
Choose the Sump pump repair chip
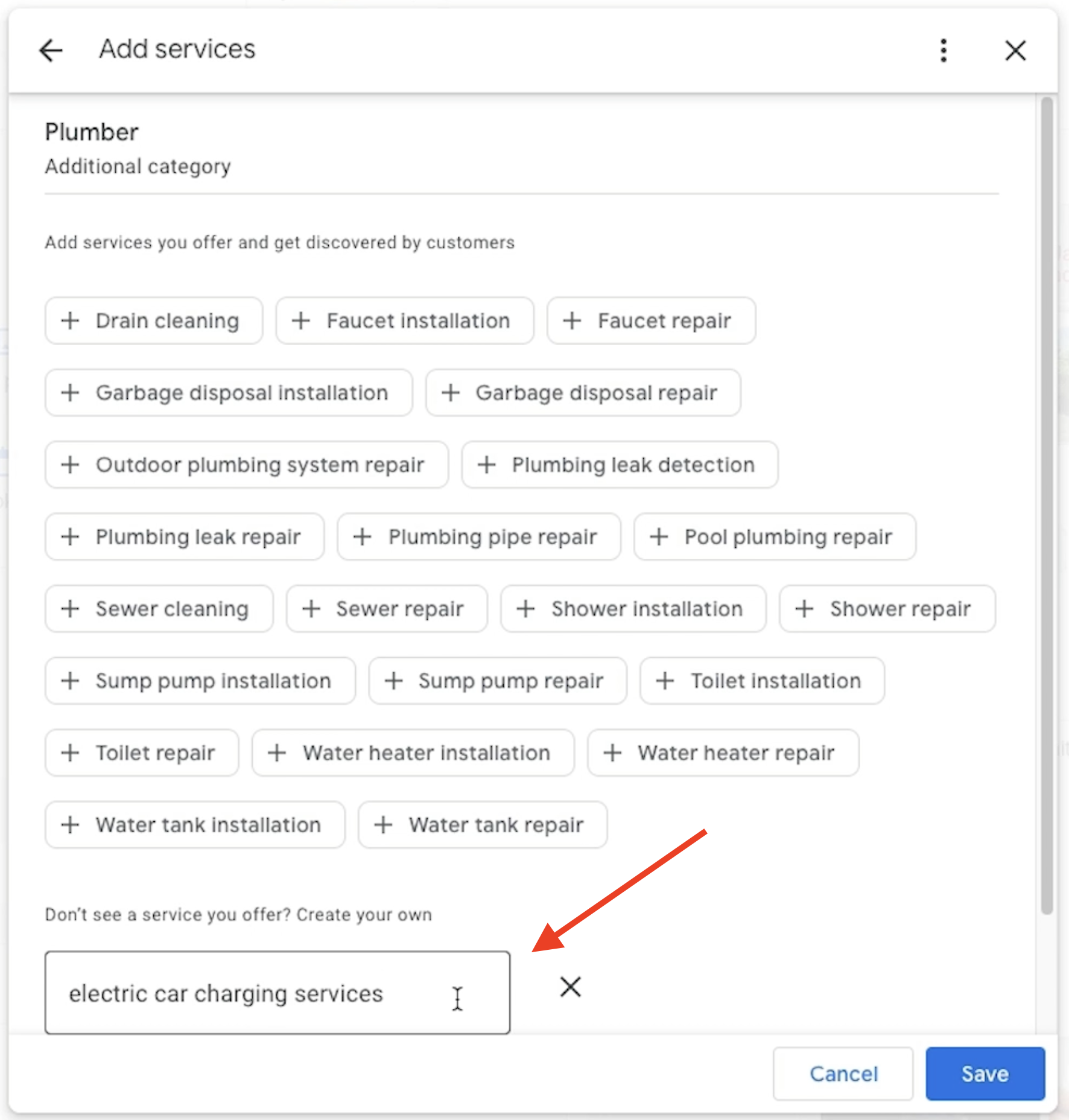[497, 681]
